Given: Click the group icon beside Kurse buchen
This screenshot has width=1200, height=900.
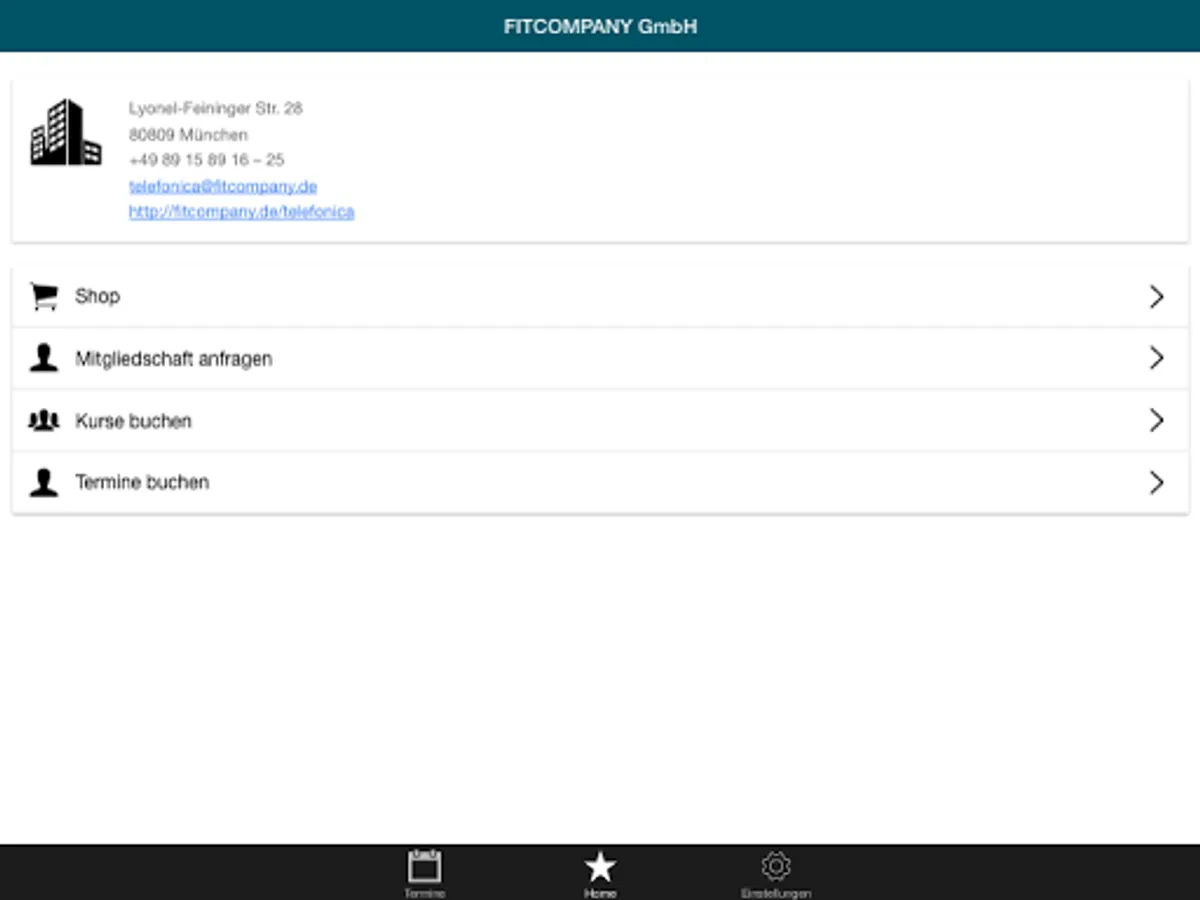Looking at the screenshot, I should click(44, 420).
